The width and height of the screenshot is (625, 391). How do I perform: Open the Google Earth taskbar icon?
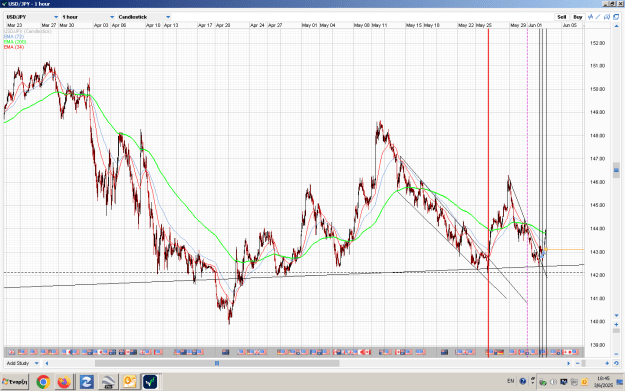(108, 382)
